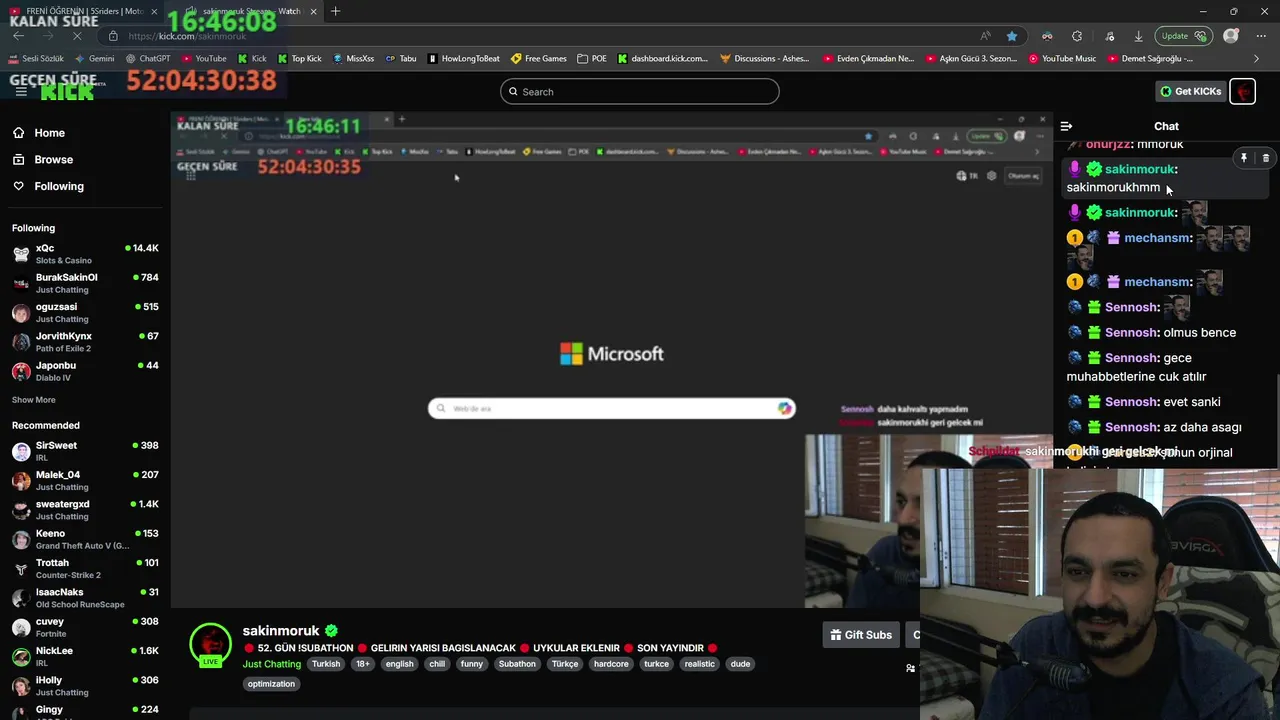Viewport: 1280px width, 720px height.
Task: Open the browser profile avatar
Action: [1231, 36]
